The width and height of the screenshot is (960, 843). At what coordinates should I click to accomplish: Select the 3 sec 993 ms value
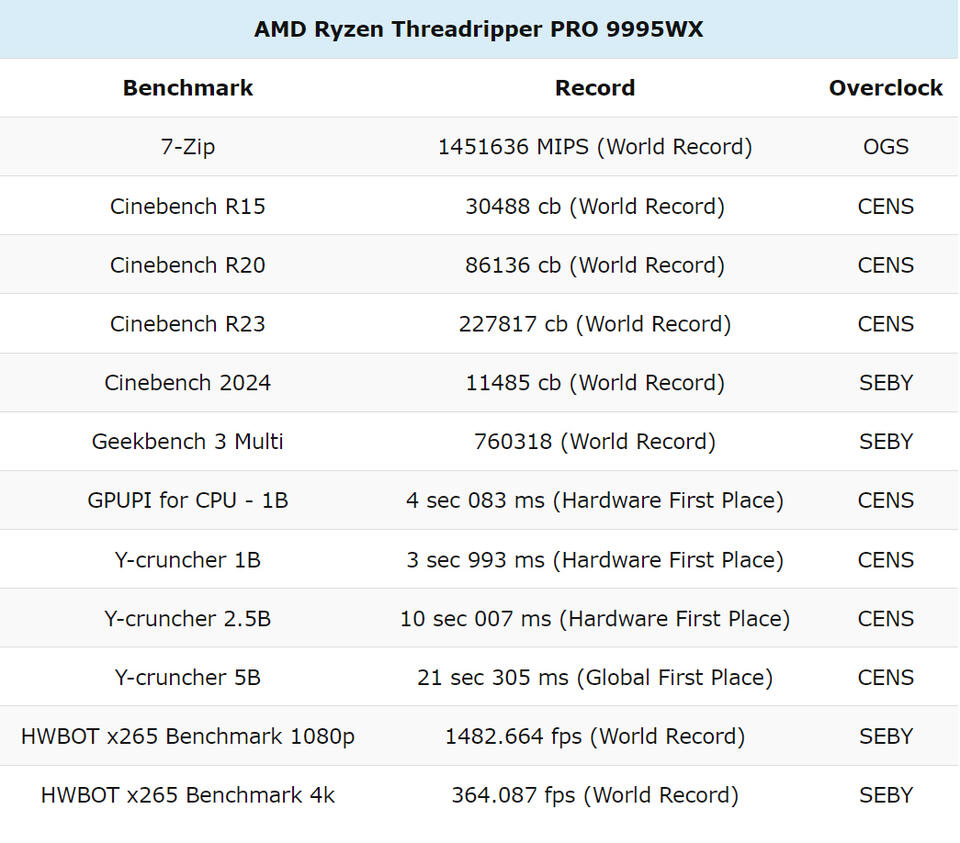click(x=476, y=560)
